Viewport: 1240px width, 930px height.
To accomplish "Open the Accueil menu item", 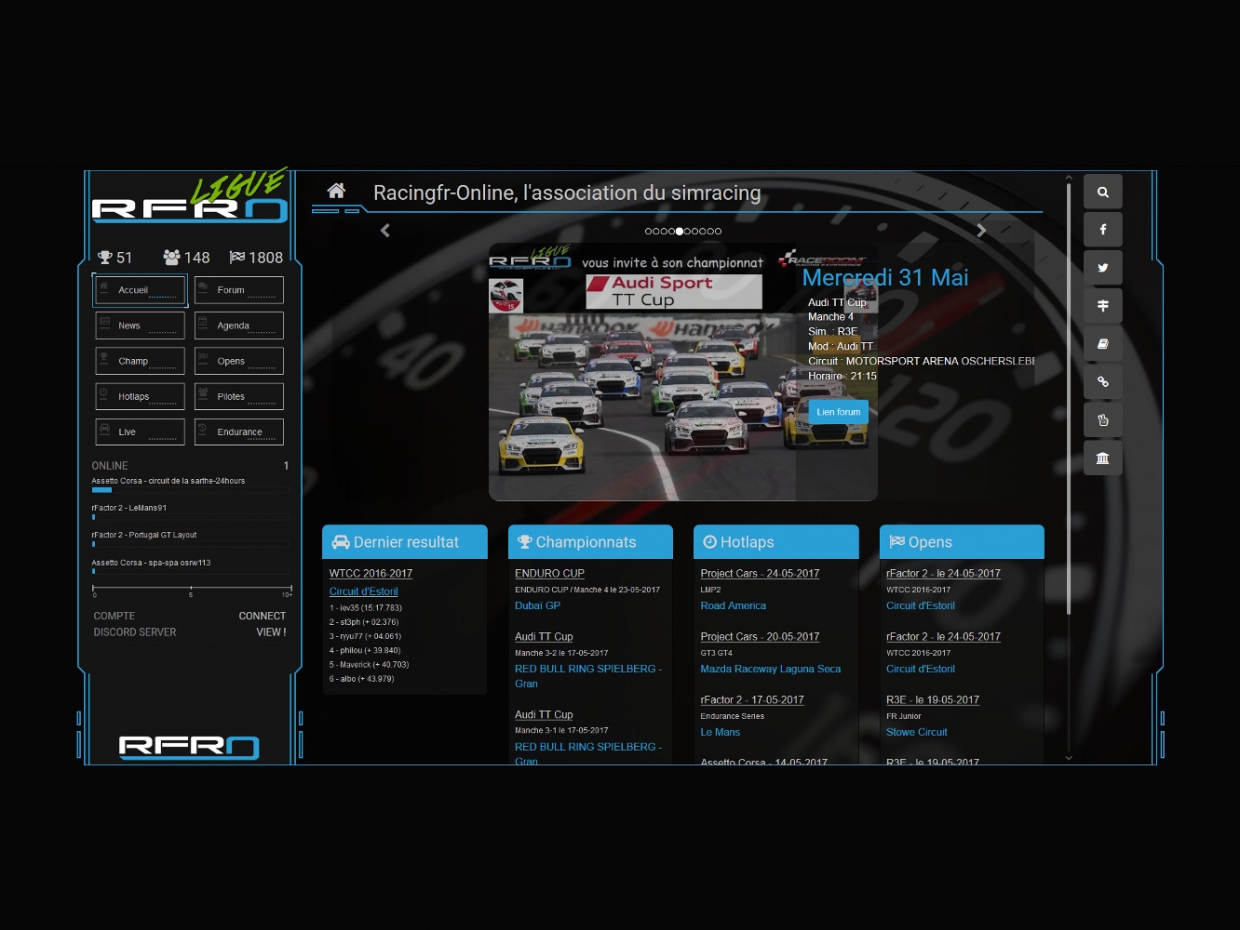I will click(140, 290).
